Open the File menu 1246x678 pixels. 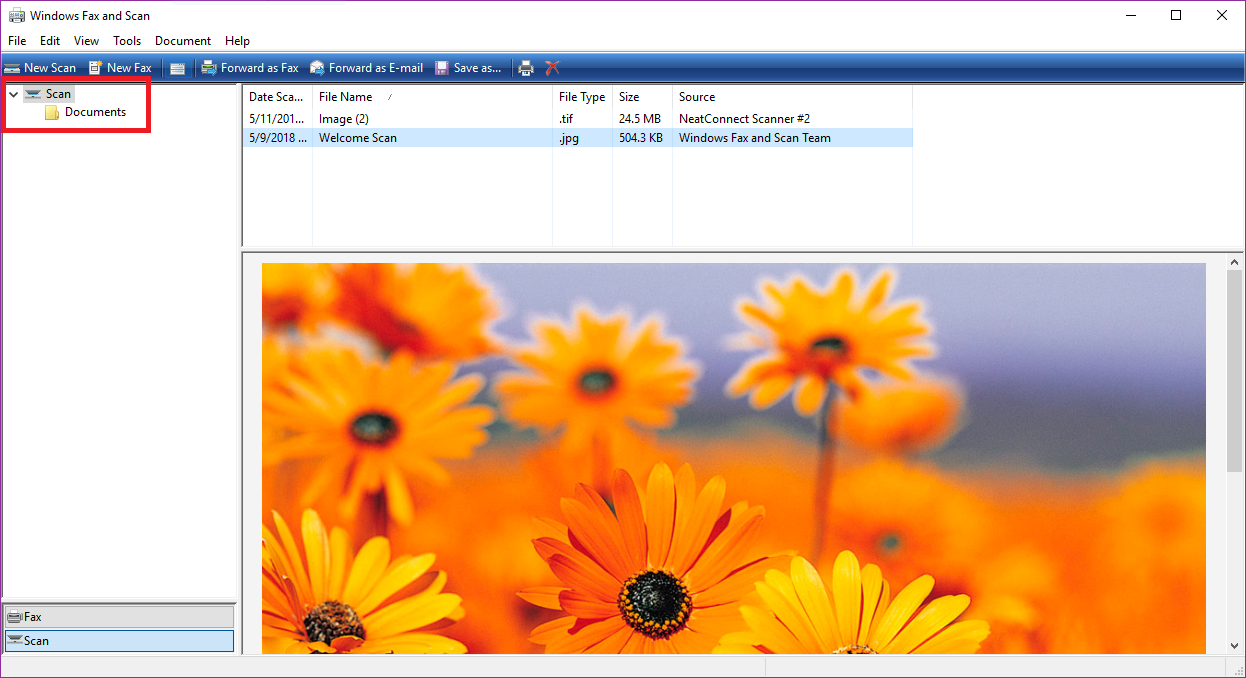pyautogui.click(x=17, y=41)
